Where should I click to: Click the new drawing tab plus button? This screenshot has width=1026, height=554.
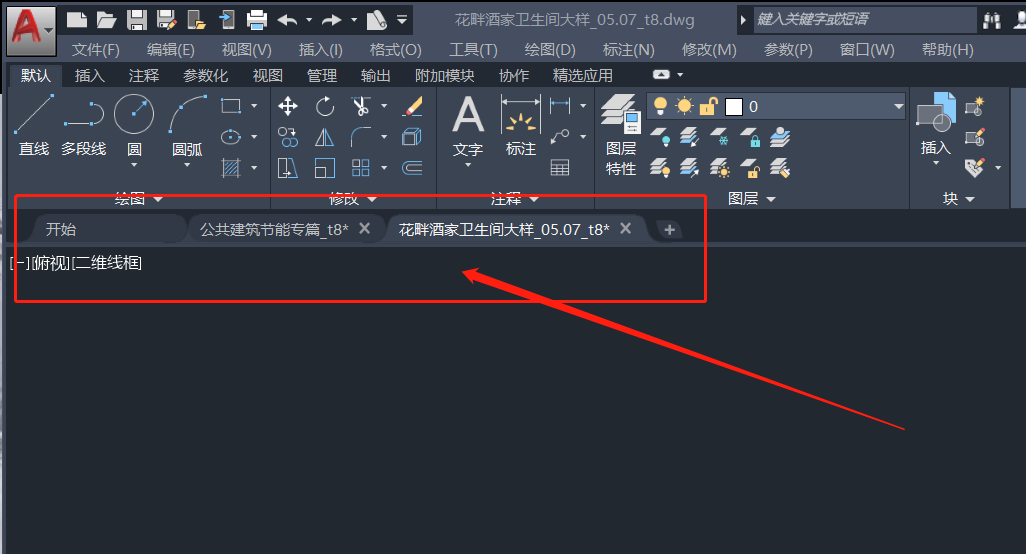tap(670, 230)
